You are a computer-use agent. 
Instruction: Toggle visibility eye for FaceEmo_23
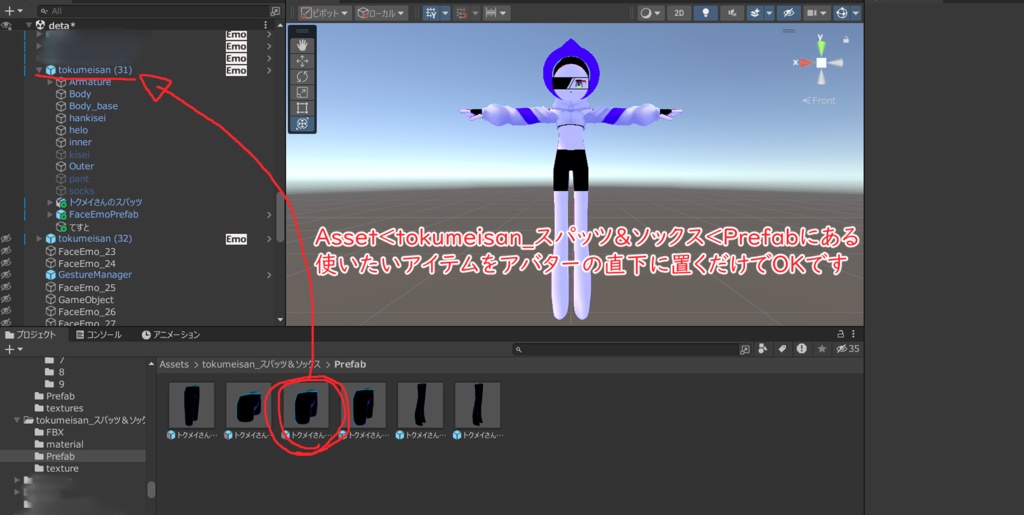coord(6,251)
